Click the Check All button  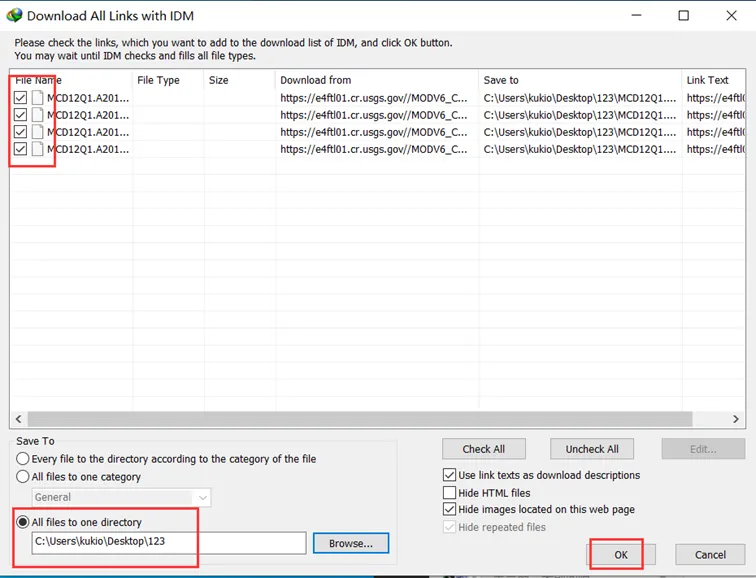484,449
